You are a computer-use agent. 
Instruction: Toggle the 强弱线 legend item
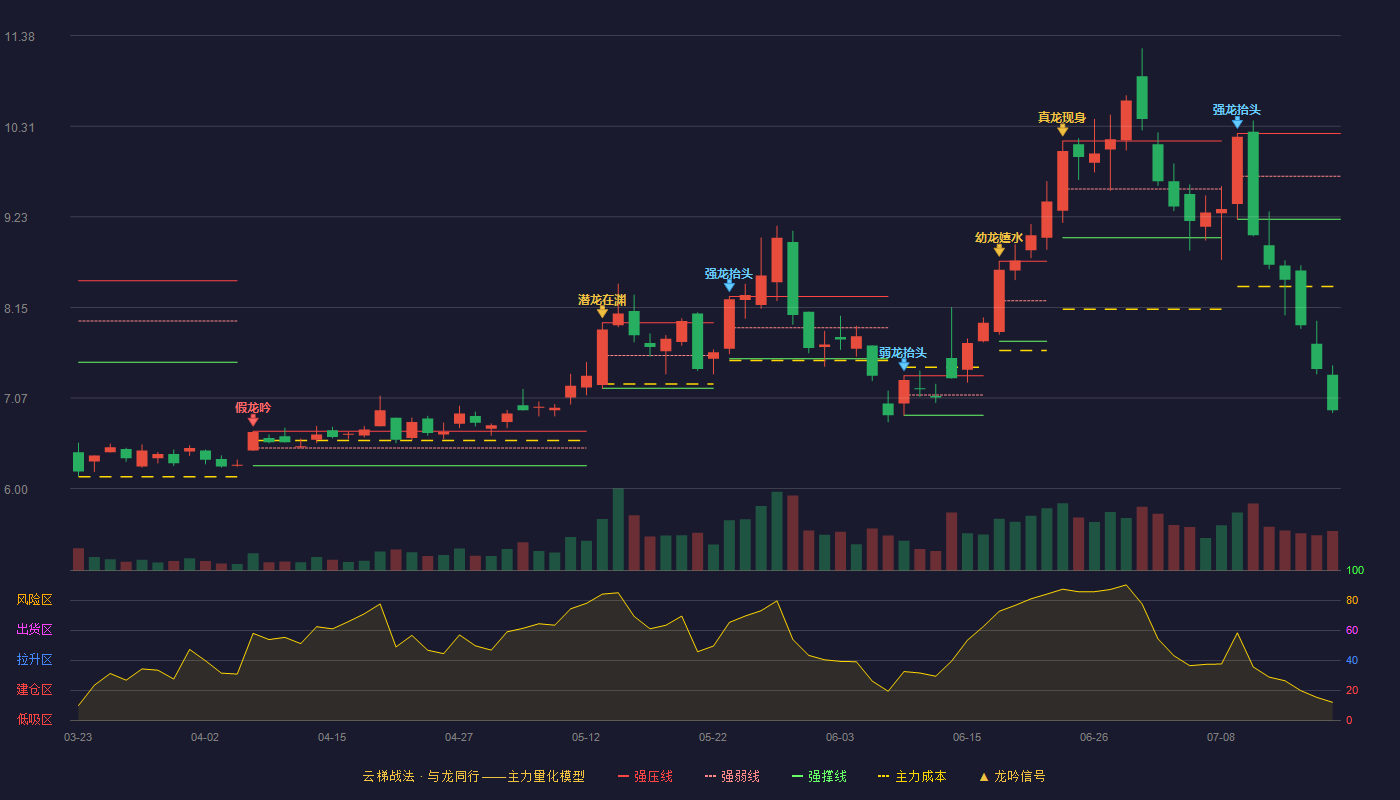[x=732, y=776]
